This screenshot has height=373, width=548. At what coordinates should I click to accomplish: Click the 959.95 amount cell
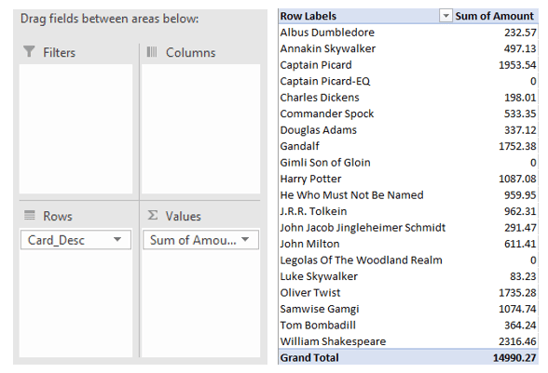click(520, 195)
